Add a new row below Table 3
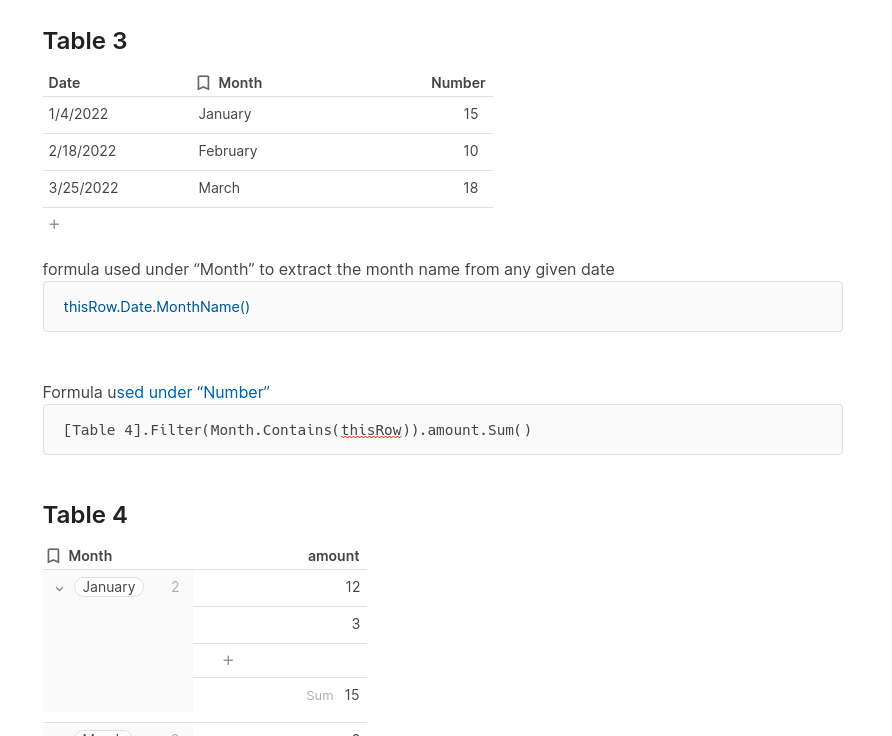The width and height of the screenshot is (892, 736). tap(54, 224)
